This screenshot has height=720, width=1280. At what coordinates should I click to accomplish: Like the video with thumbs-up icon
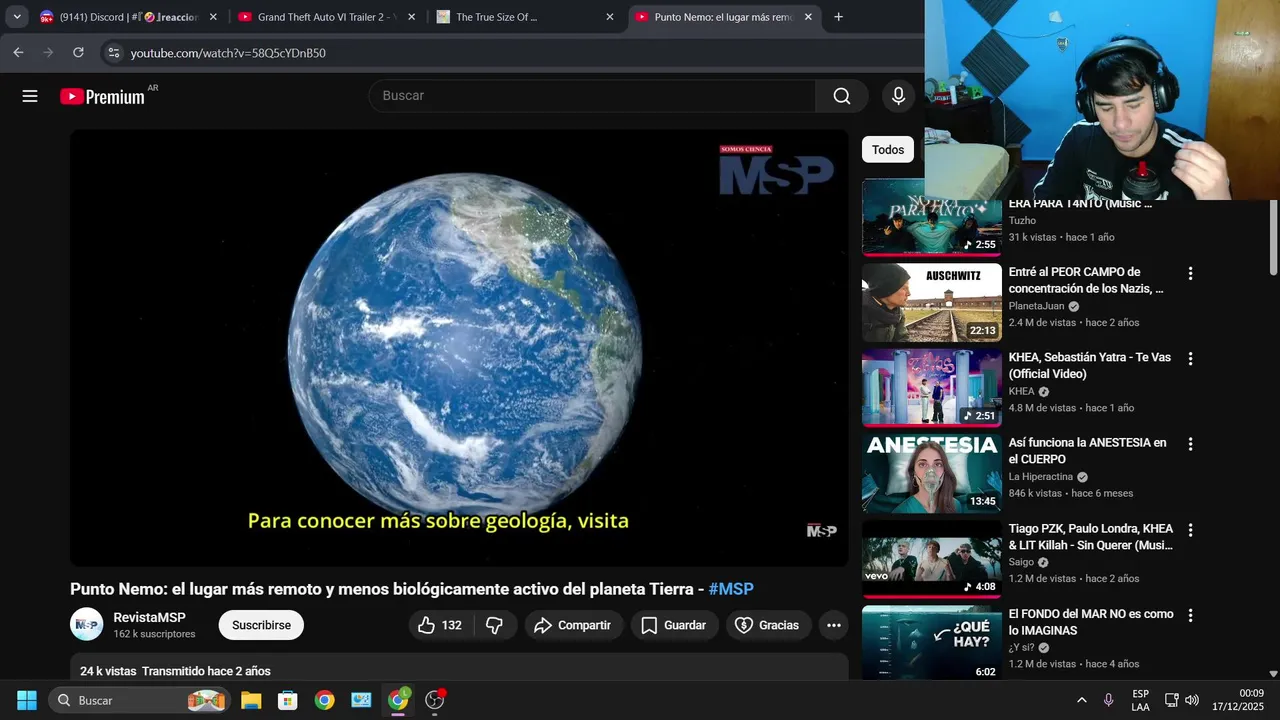440,625
